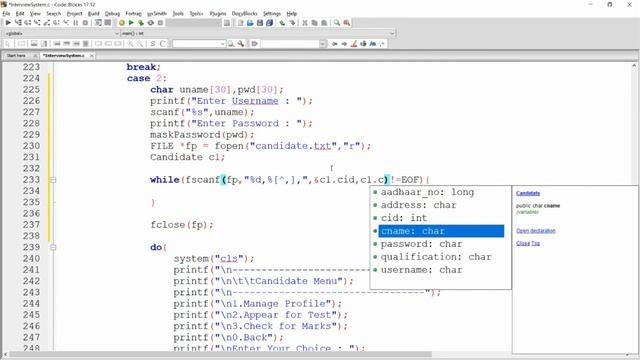
Task: Click the Open file icon
Action: pos(250,23)
